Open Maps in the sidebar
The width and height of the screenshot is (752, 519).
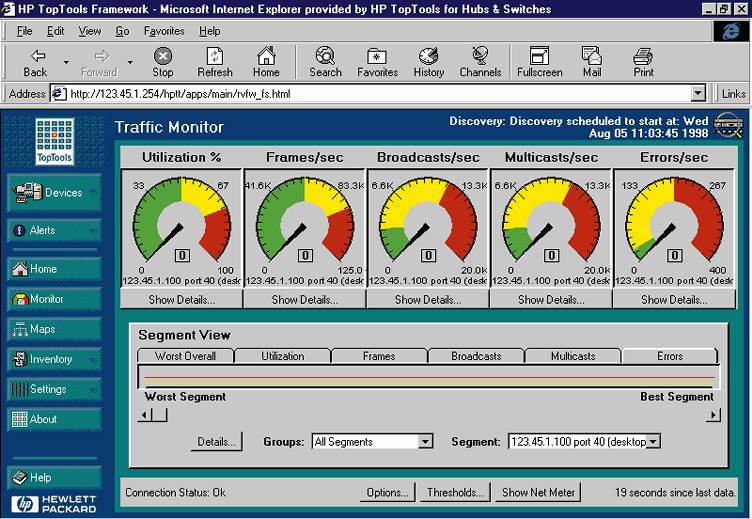click(54, 330)
